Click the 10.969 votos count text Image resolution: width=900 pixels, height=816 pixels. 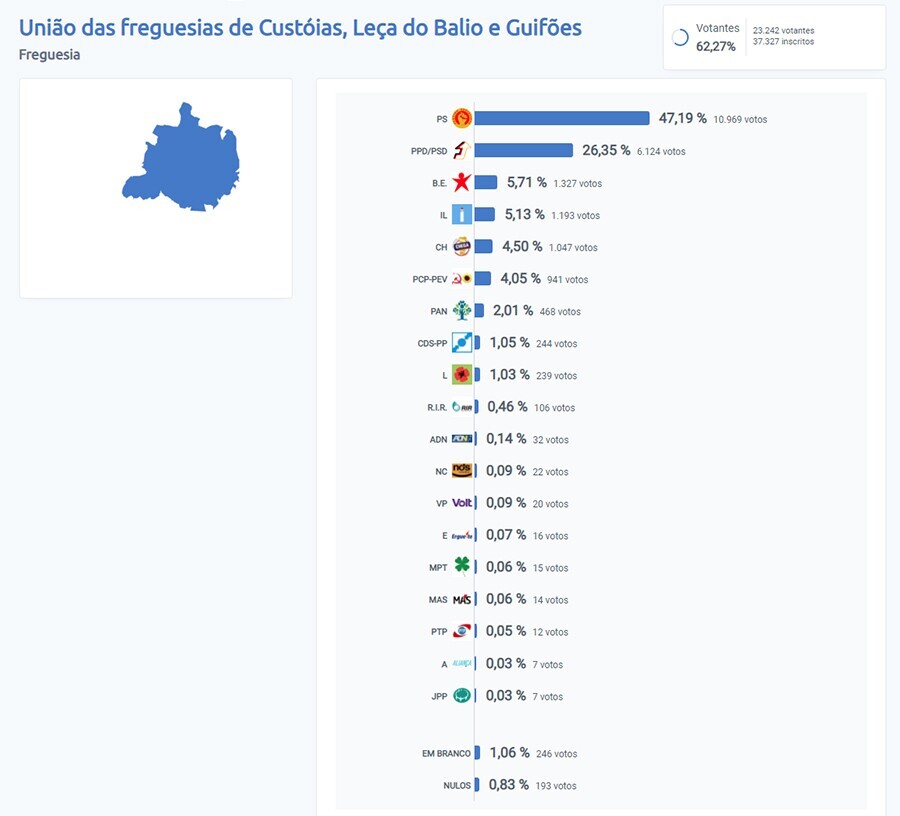(x=740, y=120)
